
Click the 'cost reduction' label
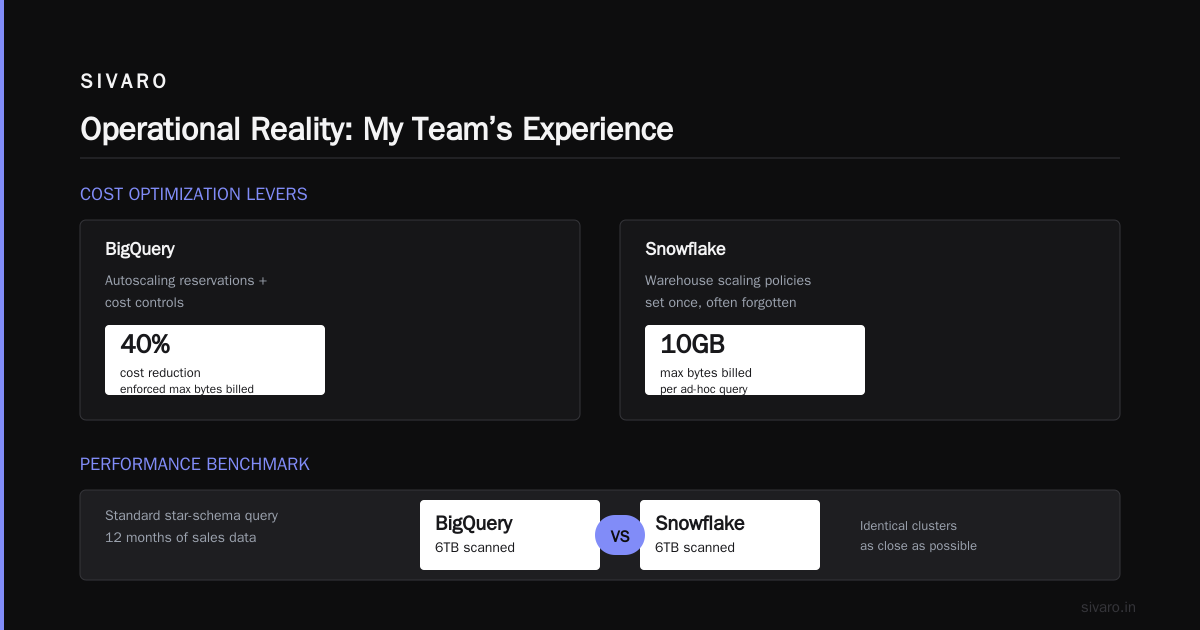pos(161,373)
